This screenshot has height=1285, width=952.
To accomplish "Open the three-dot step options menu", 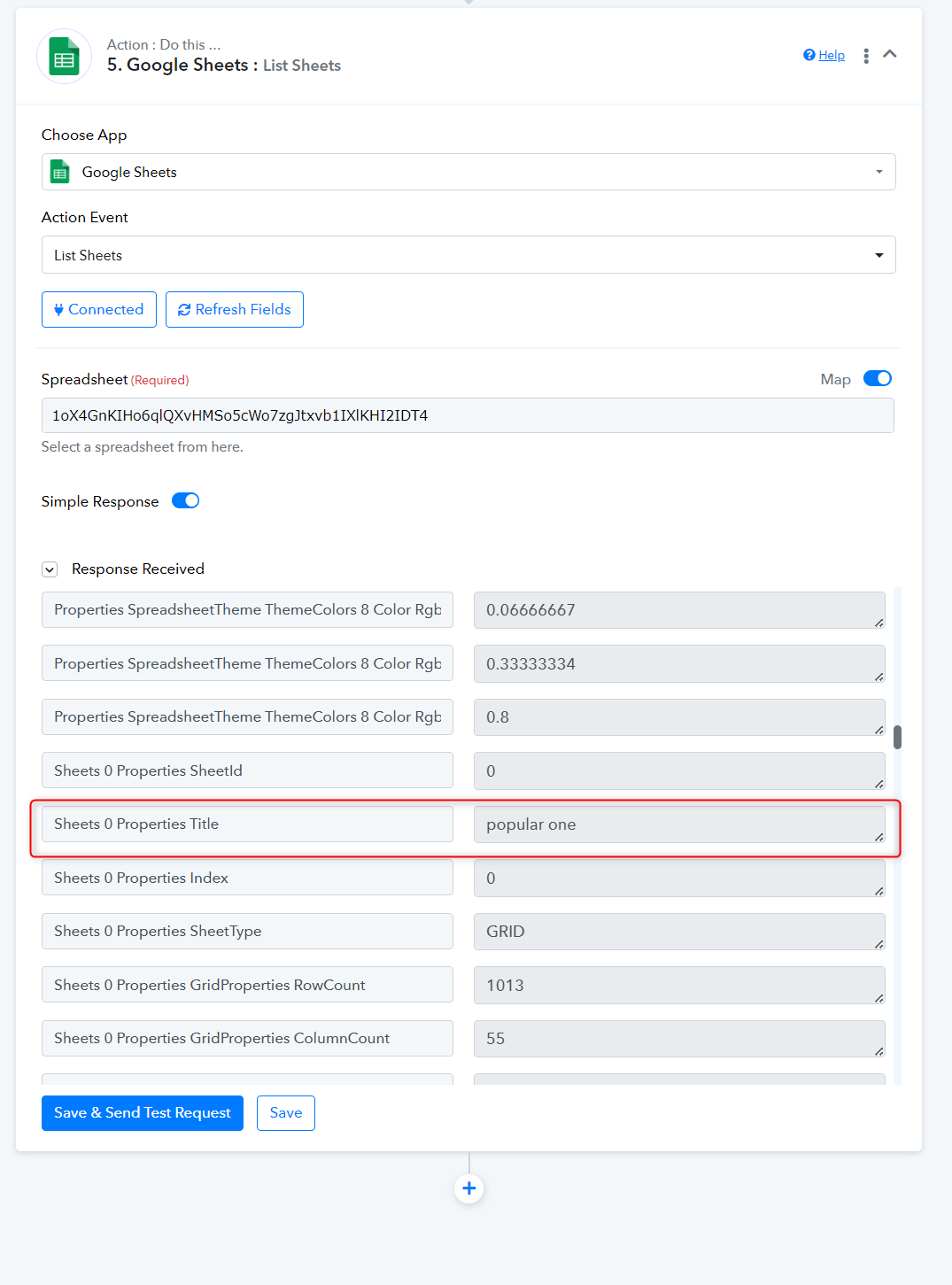I will tap(865, 56).
